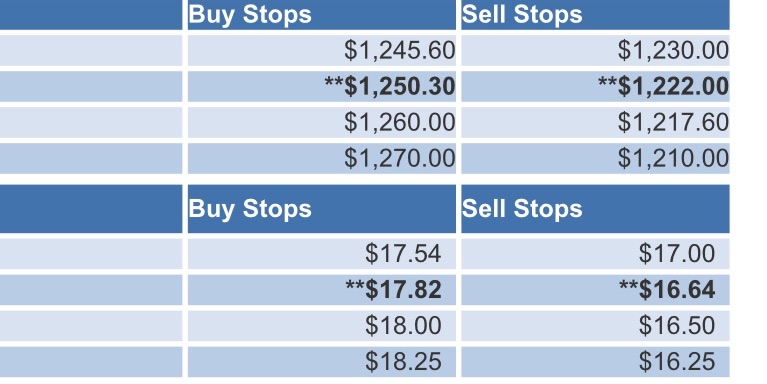Click the $1,245.60 buy stop cell
Viewport: 767px width, 384px height.
tap(321, 50)
